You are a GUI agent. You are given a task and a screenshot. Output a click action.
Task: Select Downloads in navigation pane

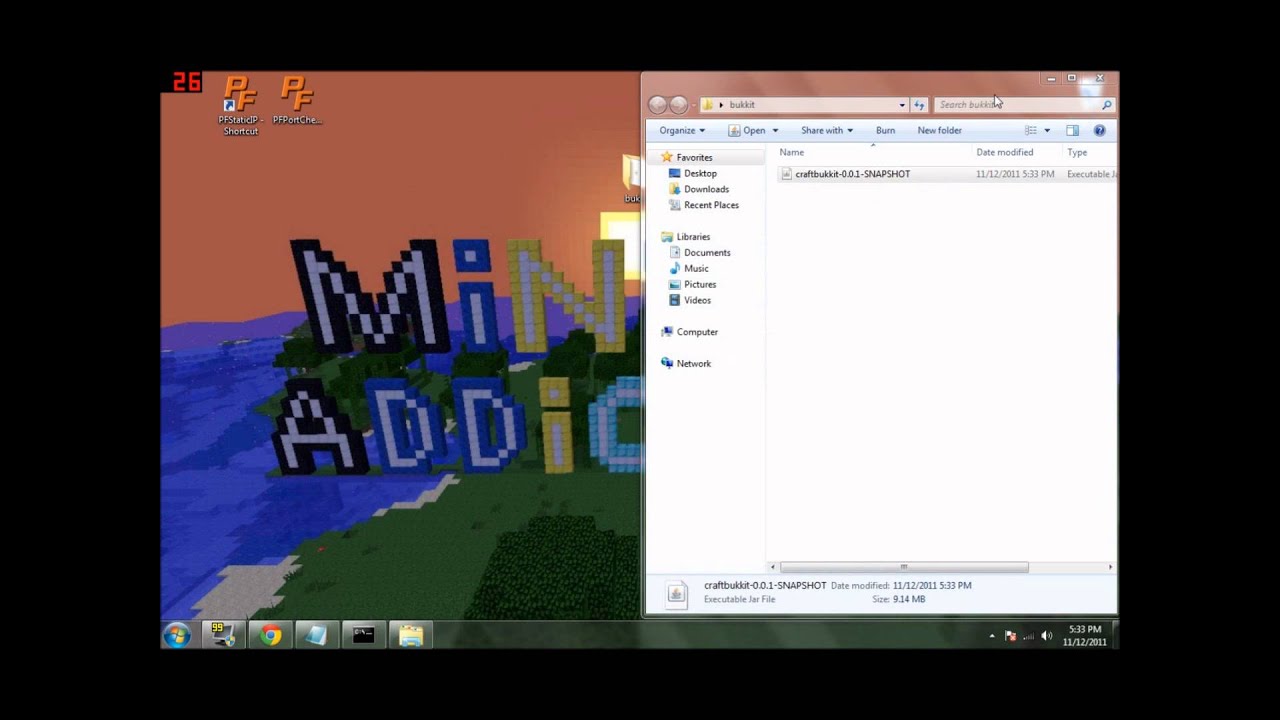click(706, 189)
